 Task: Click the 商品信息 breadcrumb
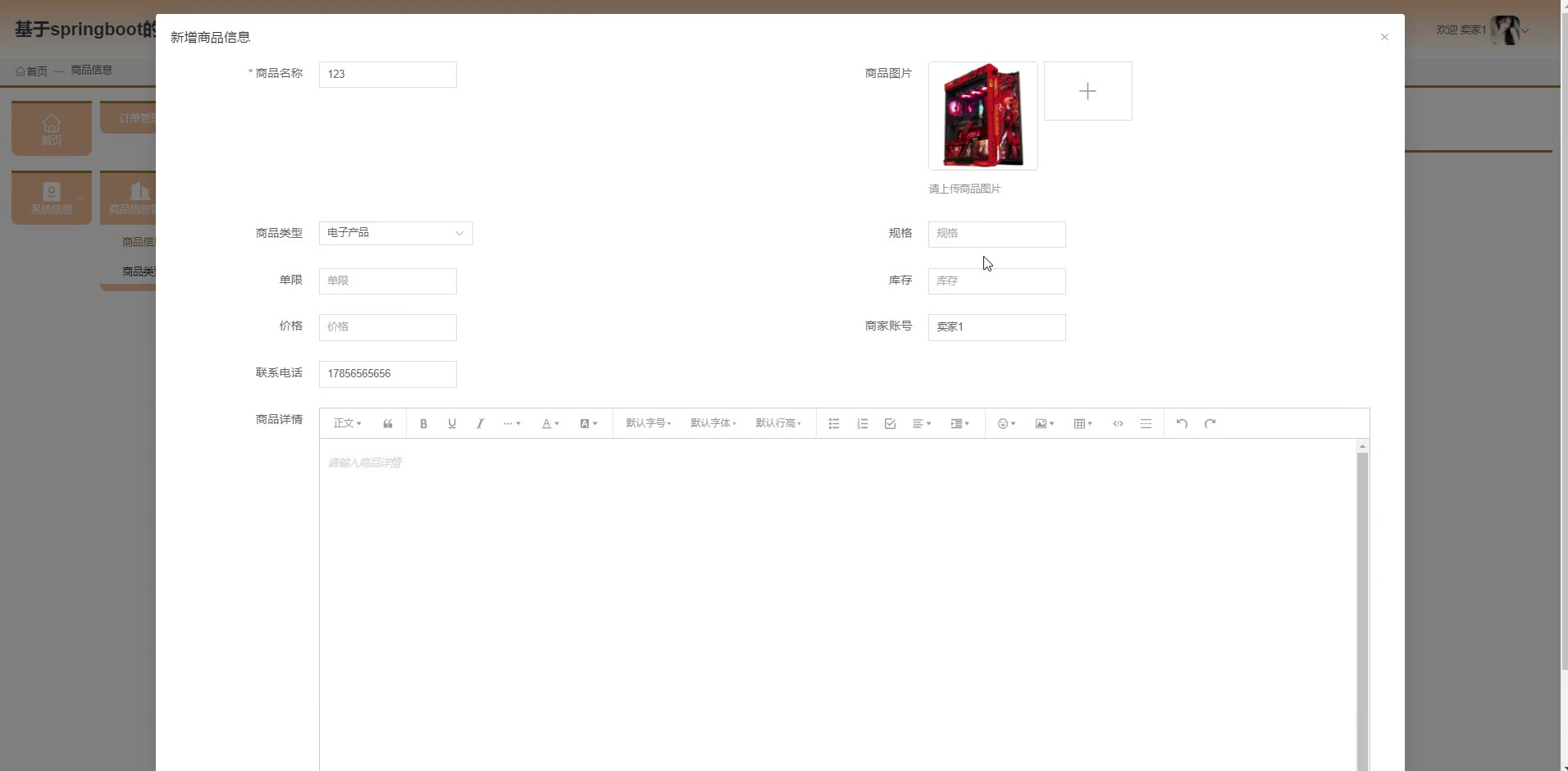(x=91, y=70)
